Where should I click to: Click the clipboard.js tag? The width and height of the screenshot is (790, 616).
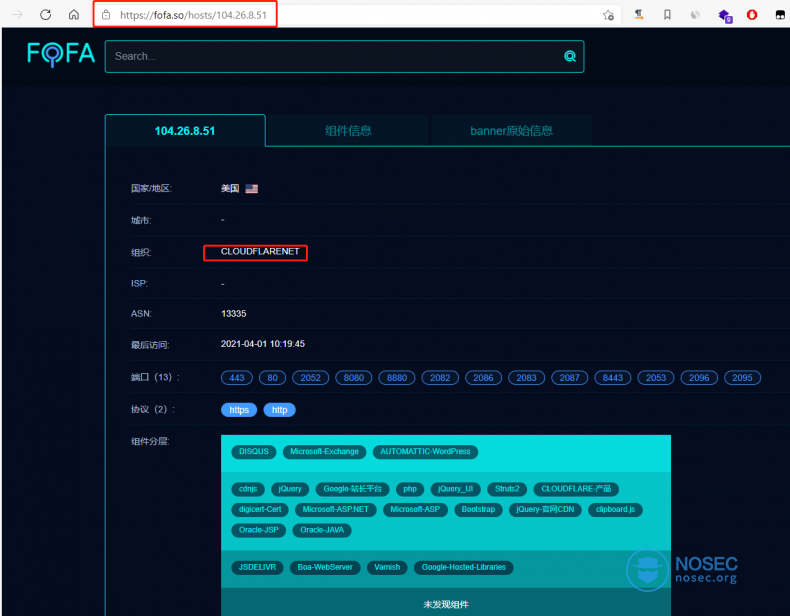tap(615, 510)
